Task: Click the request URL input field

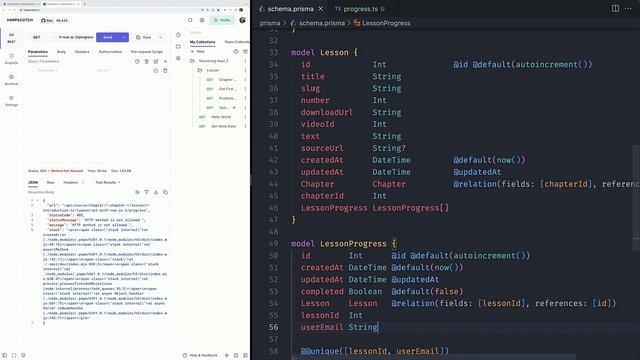Action: (x=76, y=37)
